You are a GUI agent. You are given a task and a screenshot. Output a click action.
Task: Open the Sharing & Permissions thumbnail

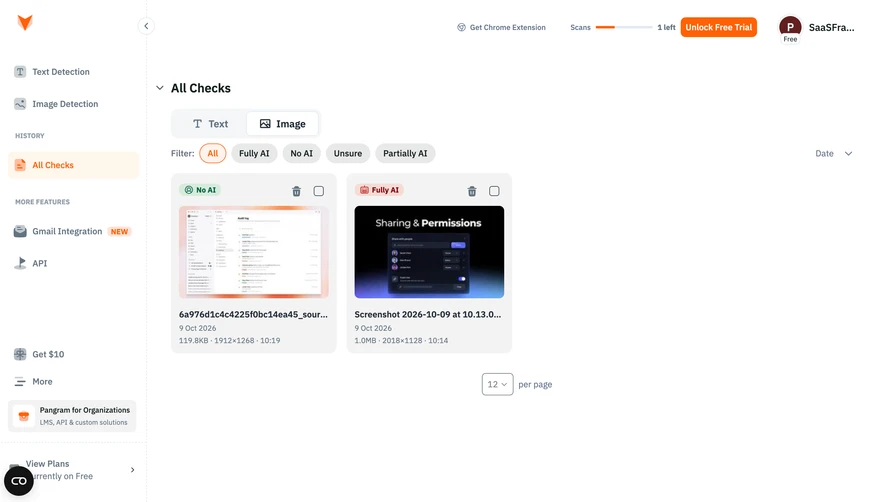click(x=429, y=252)
